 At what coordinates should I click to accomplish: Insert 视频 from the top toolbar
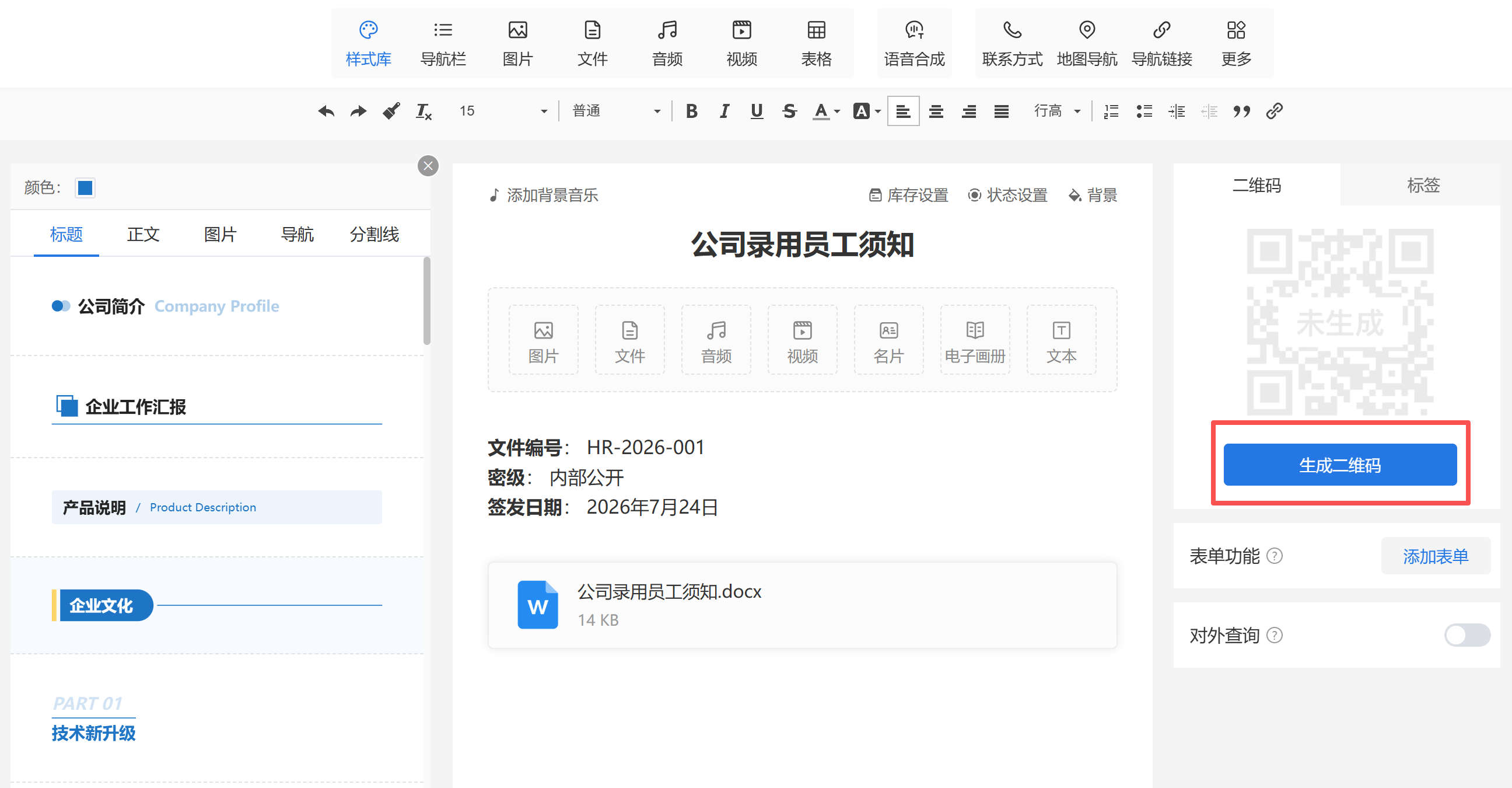[742, 44]
